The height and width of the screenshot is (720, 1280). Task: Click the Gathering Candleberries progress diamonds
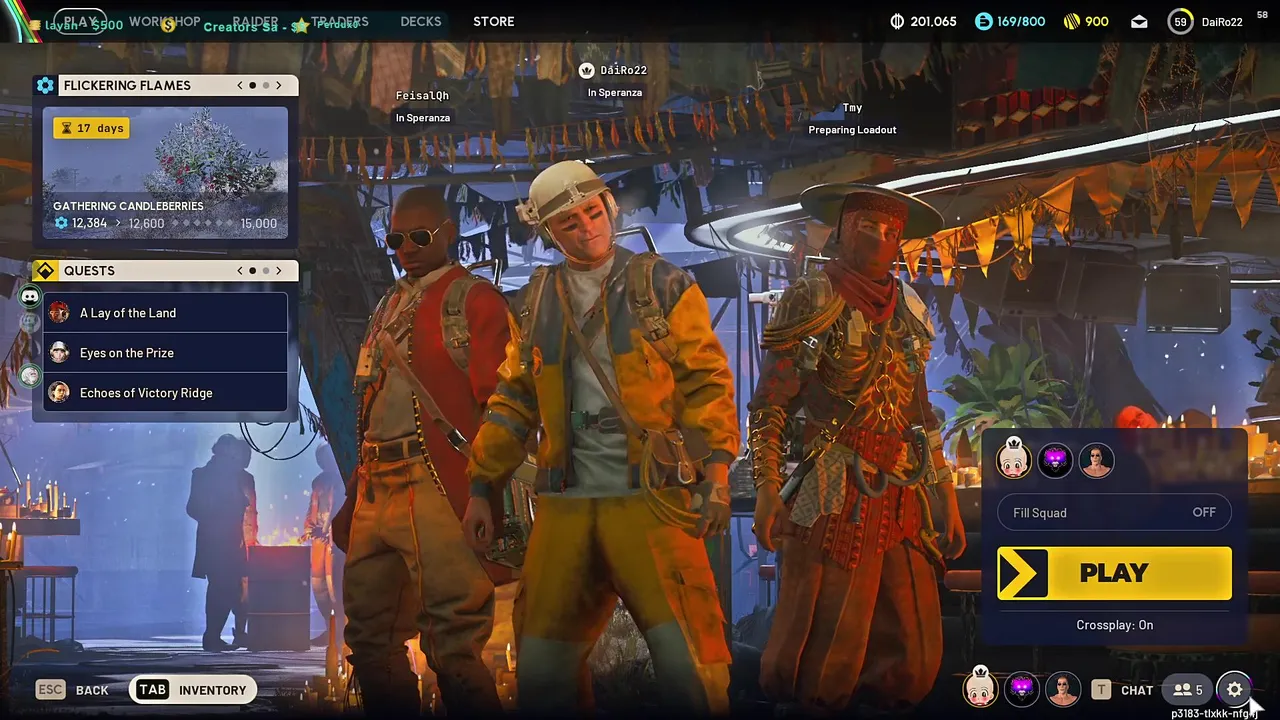pyautogui.click(x=202, y=223)
